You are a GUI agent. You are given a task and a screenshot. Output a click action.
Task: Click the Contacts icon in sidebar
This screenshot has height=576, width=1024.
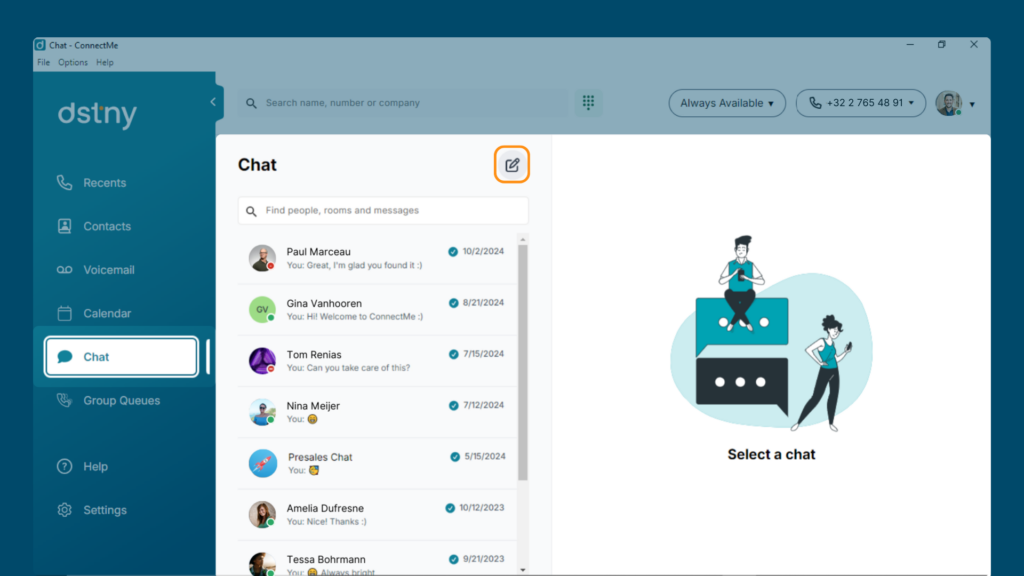coord(64,226)
